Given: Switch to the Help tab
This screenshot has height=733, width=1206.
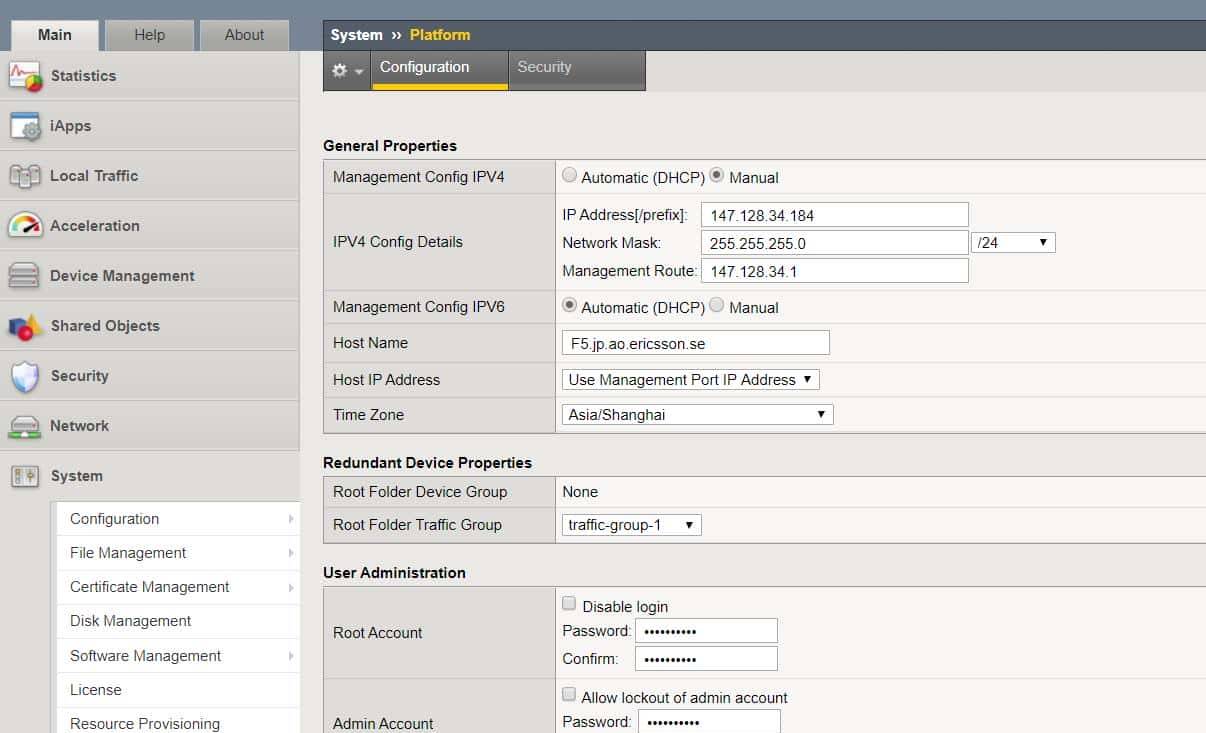Looking at the screenshot, I should [x=149, y=35].
